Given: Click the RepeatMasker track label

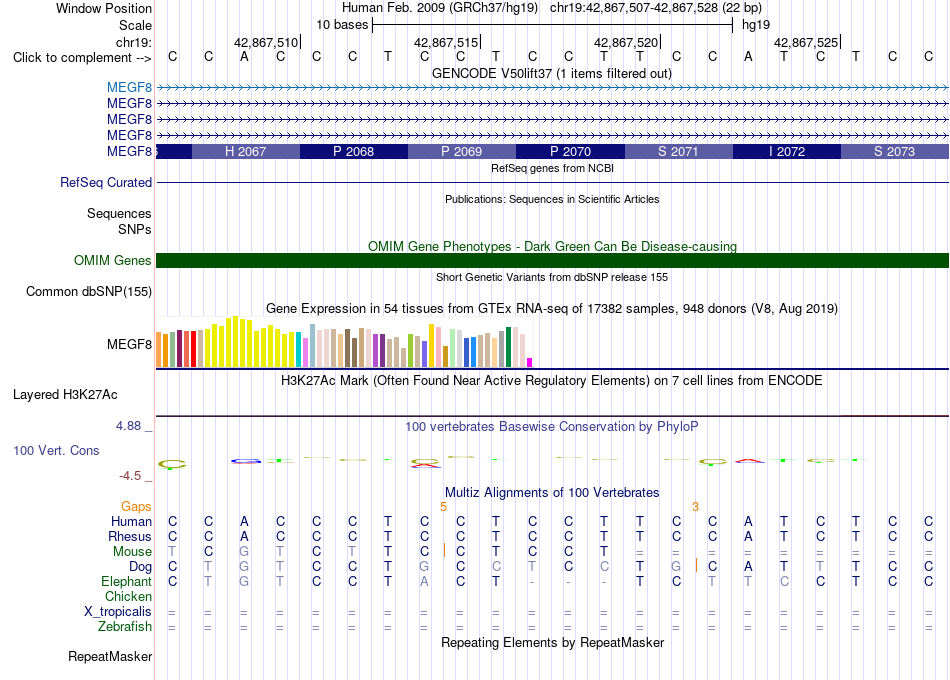Looking at the screenshot, I should 110,656.
